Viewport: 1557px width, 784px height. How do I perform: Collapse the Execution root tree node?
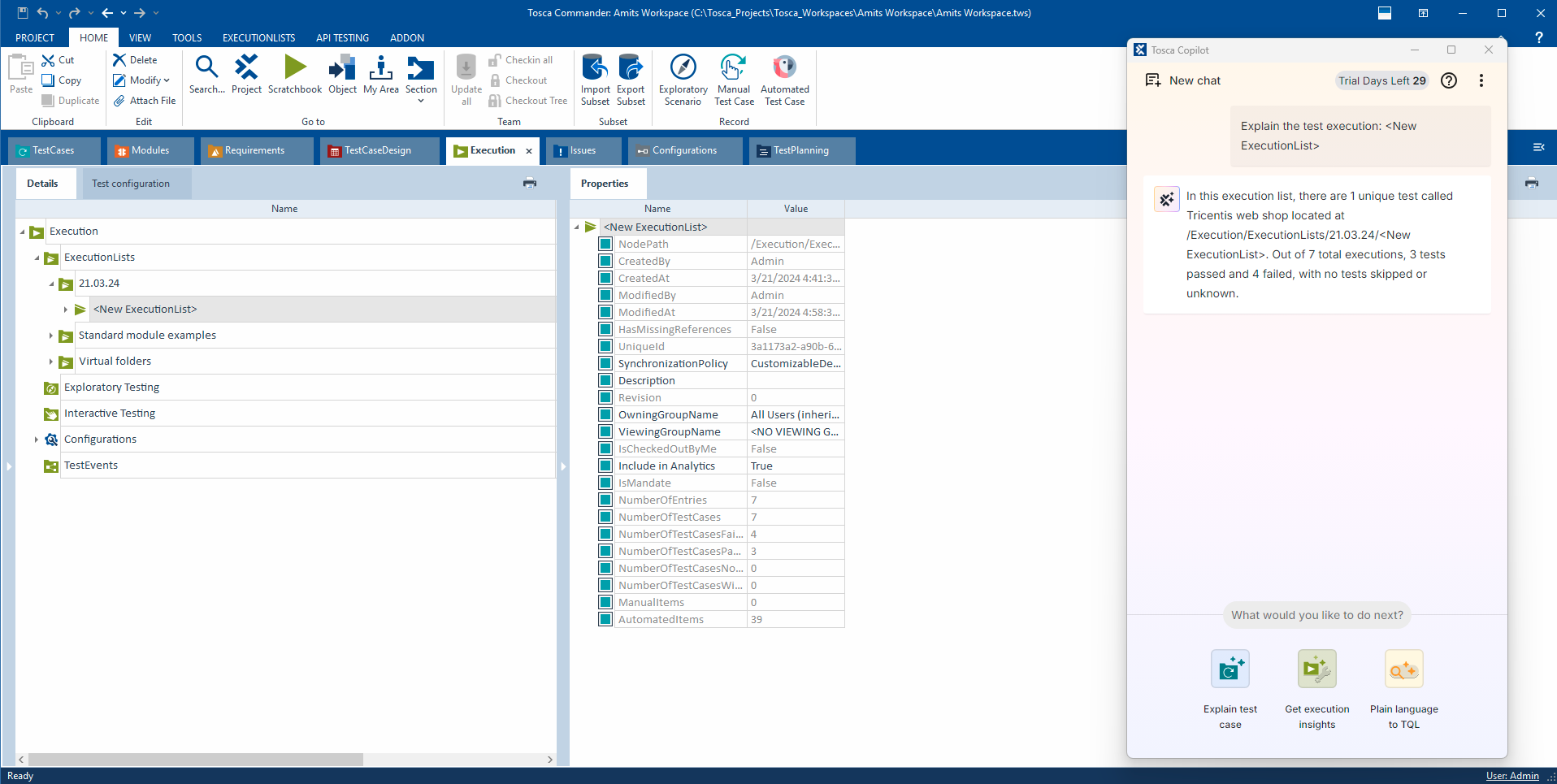coord(23,232)
